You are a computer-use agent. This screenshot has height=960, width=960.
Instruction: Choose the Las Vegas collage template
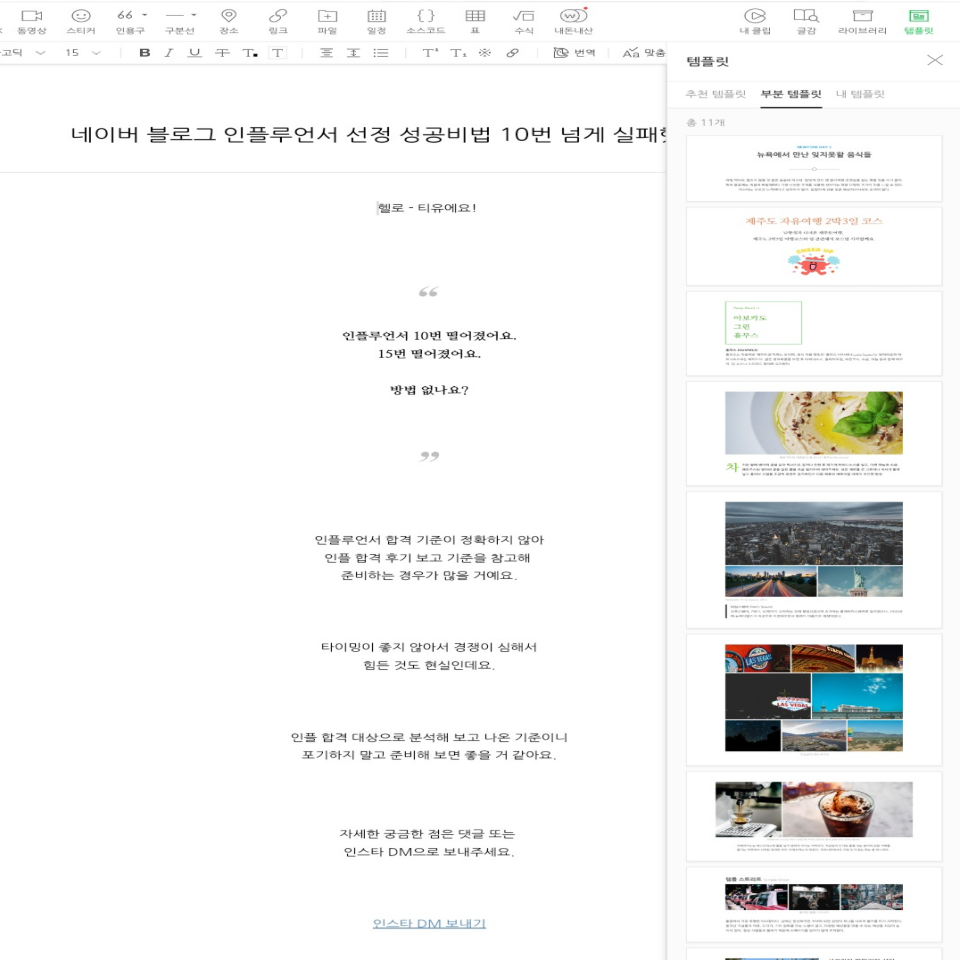814,700
